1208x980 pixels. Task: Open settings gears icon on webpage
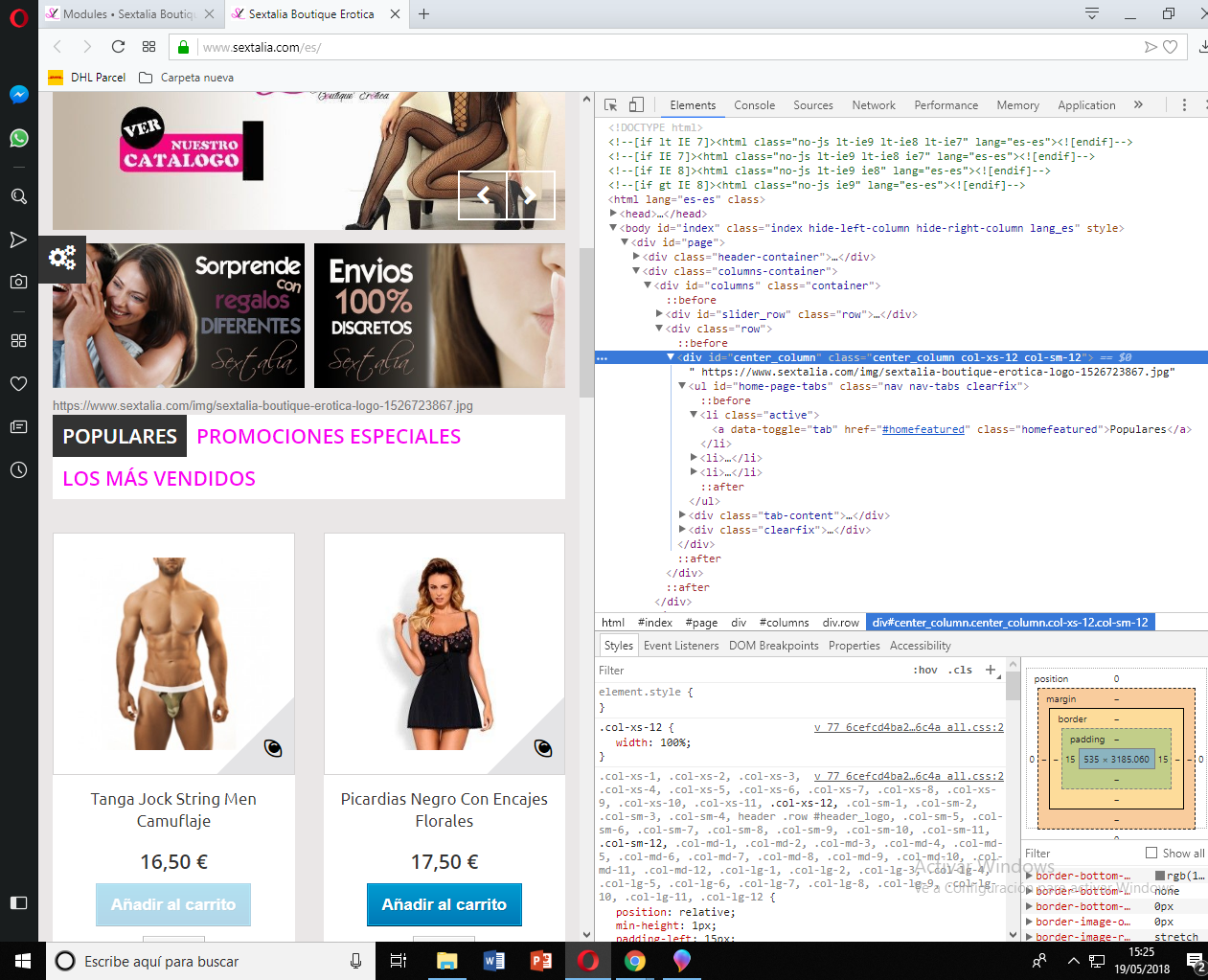[62, 258]
